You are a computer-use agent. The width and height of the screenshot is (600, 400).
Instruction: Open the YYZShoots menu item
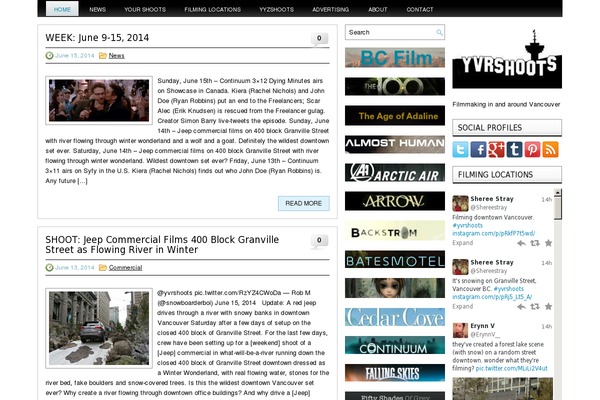click(x=276, y=10)
